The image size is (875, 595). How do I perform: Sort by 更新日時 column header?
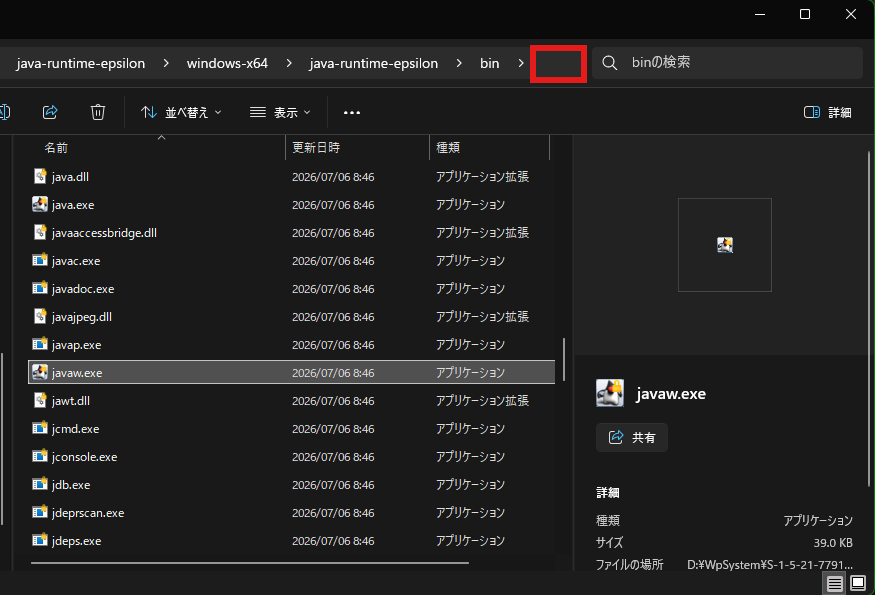pos(316,147)
